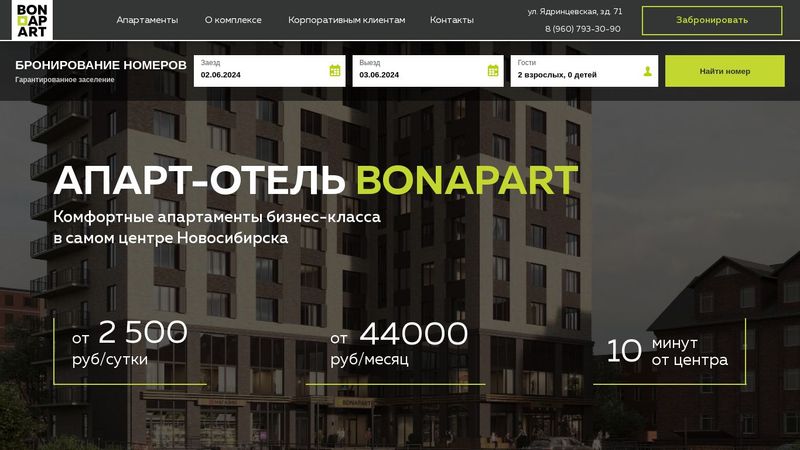The image size is (800, 450).
Task: Navigate to Контакты
Action: (452, 20)
